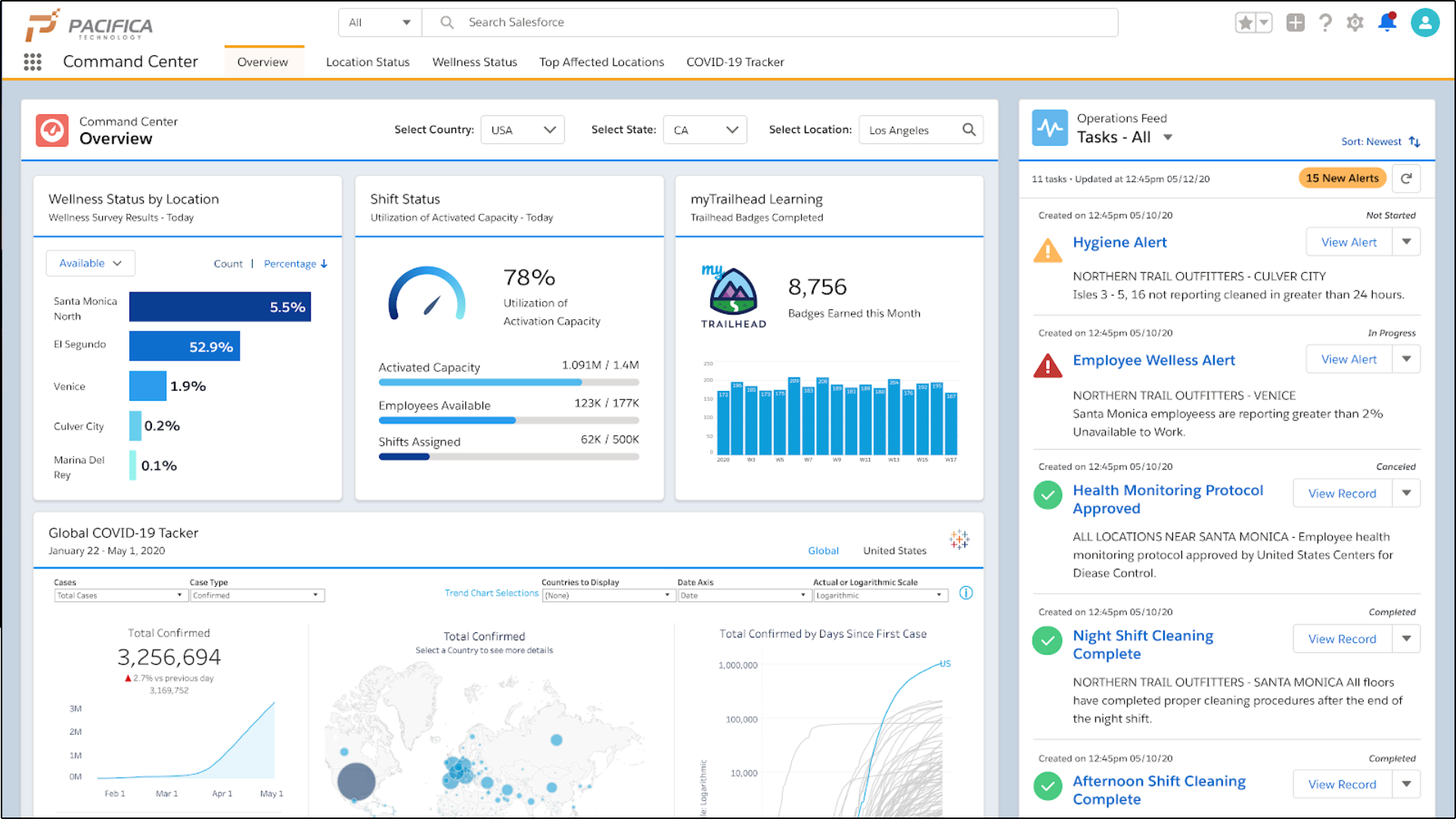Click View Alert for Hygiene Alert

point(1348,242)
